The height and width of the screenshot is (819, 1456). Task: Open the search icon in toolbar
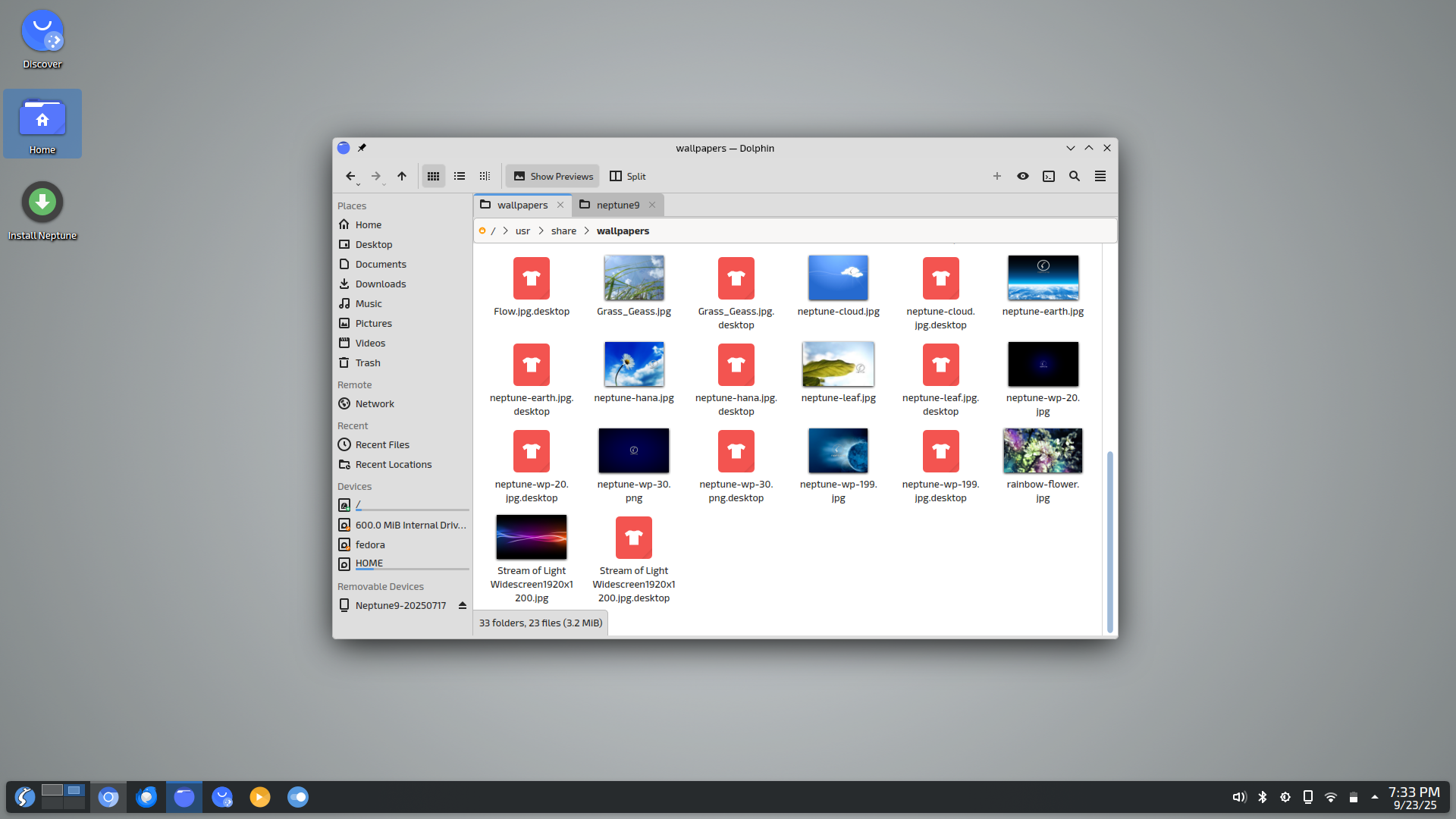1075,176
